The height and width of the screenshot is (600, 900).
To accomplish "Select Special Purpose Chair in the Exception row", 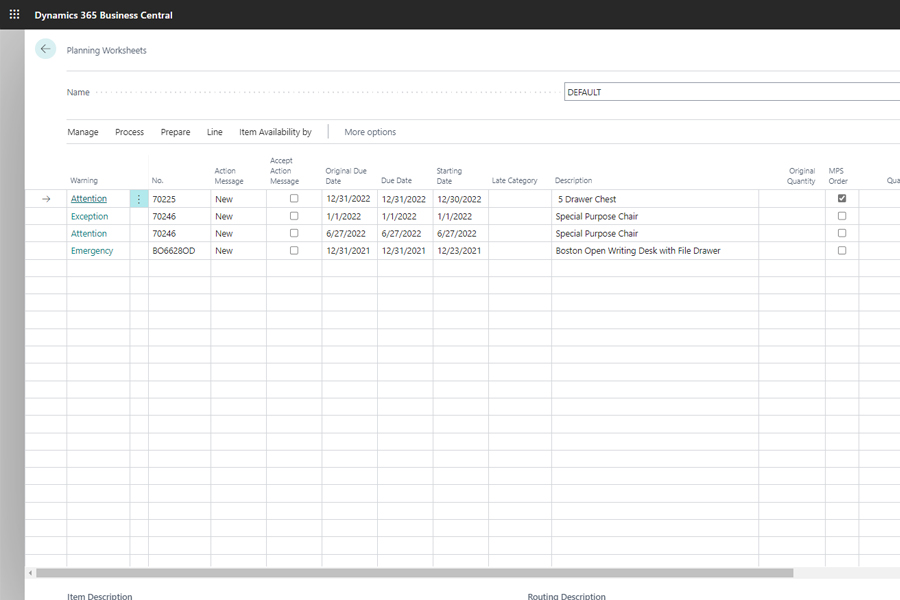I will pyautogui.click(x=655, y=216).
